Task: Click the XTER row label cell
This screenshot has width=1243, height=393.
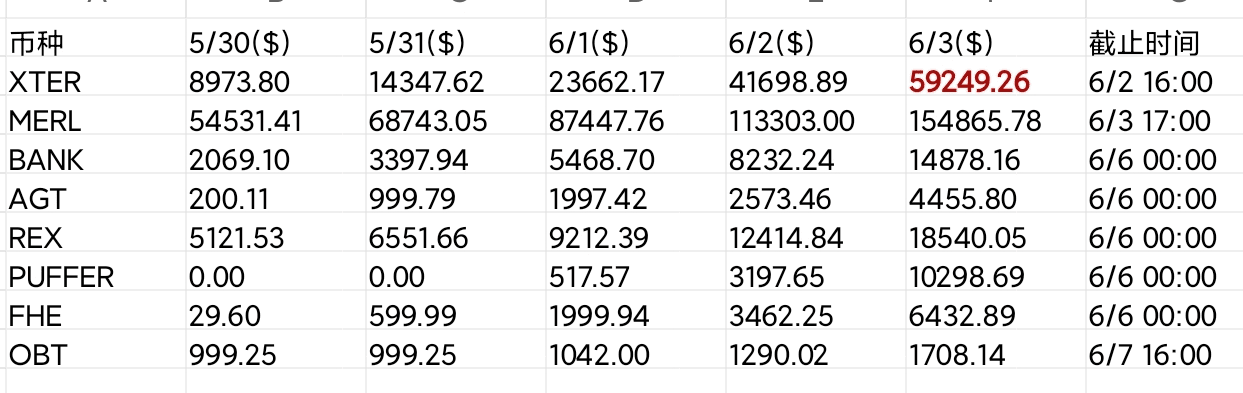Action: [94, 82]
